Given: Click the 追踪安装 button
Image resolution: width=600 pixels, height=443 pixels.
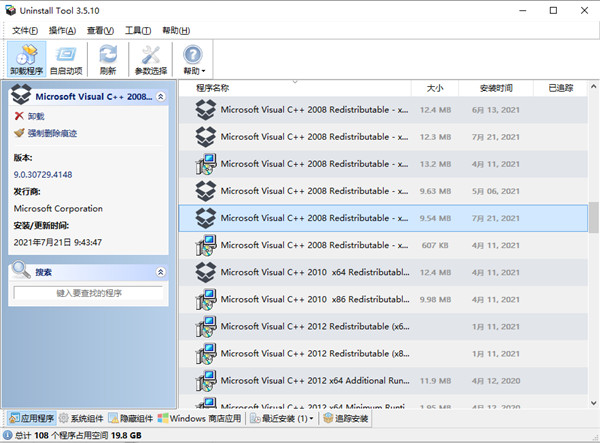Looking at the screenshot, I should click(x=346, y=418).
